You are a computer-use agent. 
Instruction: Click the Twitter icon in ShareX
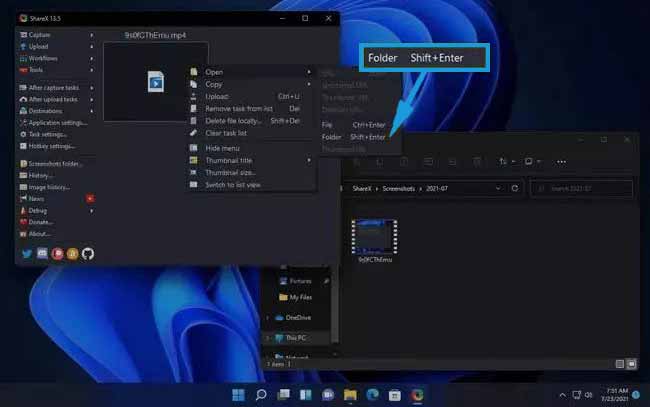click(25, 254)
